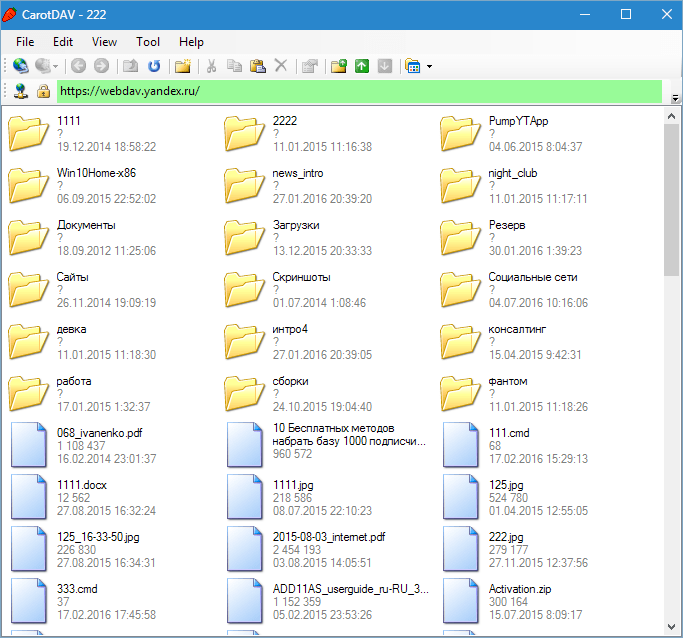The image size is (683, 638).
Task: Click the scrollbar down arrow
Action: point(671,627)
